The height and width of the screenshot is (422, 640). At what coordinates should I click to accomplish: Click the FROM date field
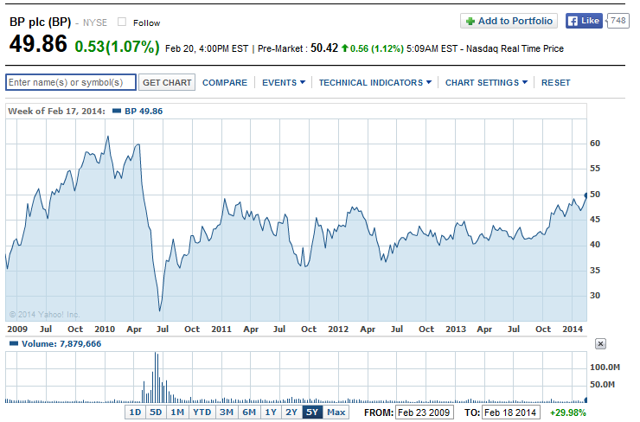[x=424, y=412]
